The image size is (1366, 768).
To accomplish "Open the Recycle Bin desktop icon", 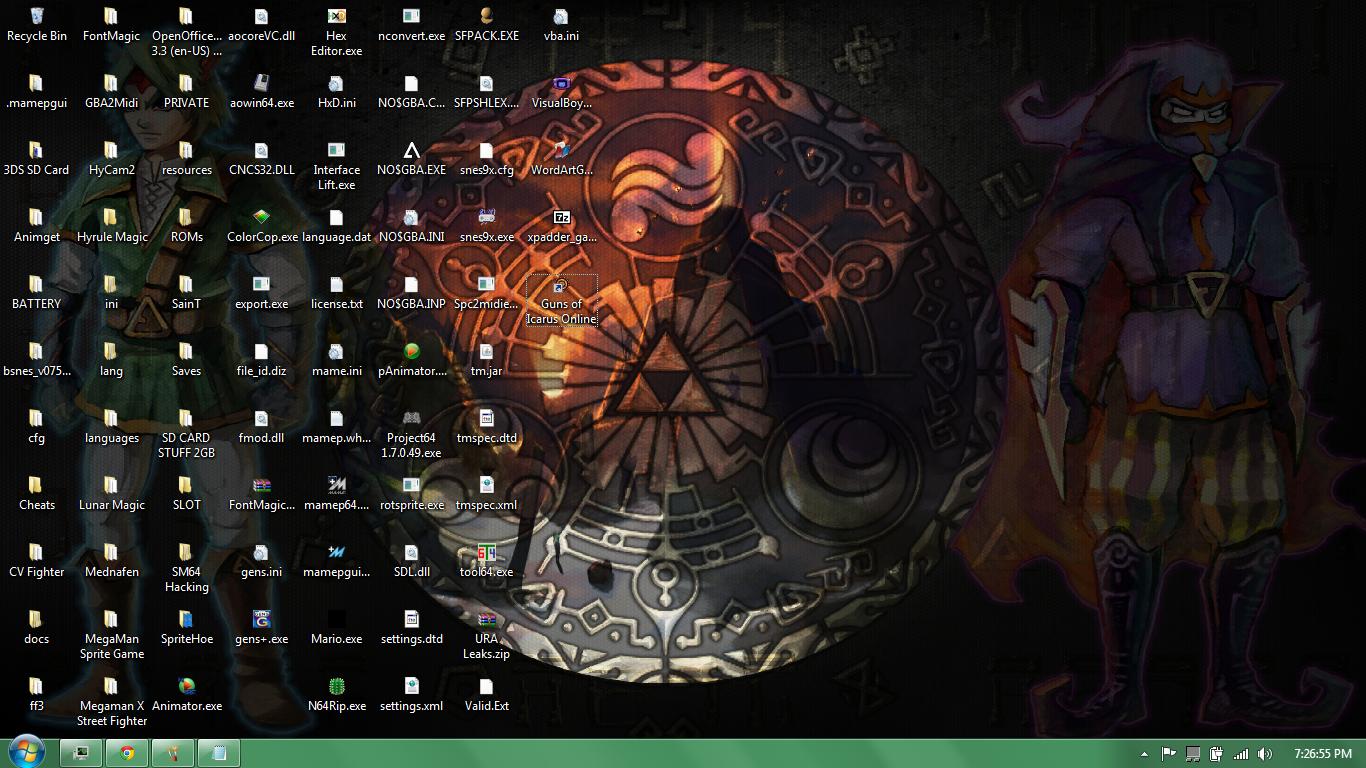I will [37, 26].
